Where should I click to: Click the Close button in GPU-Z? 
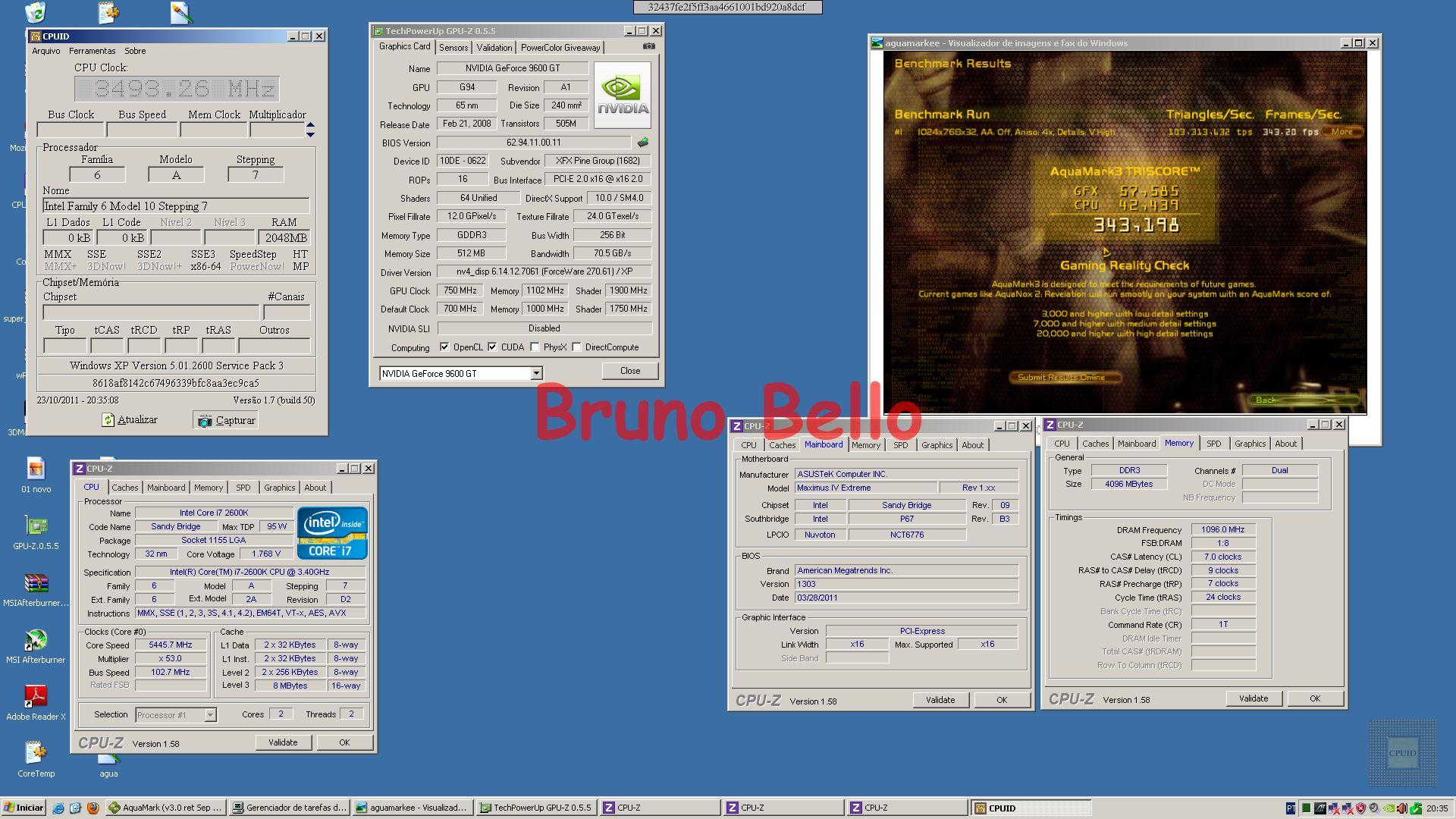tap(630, 371)
